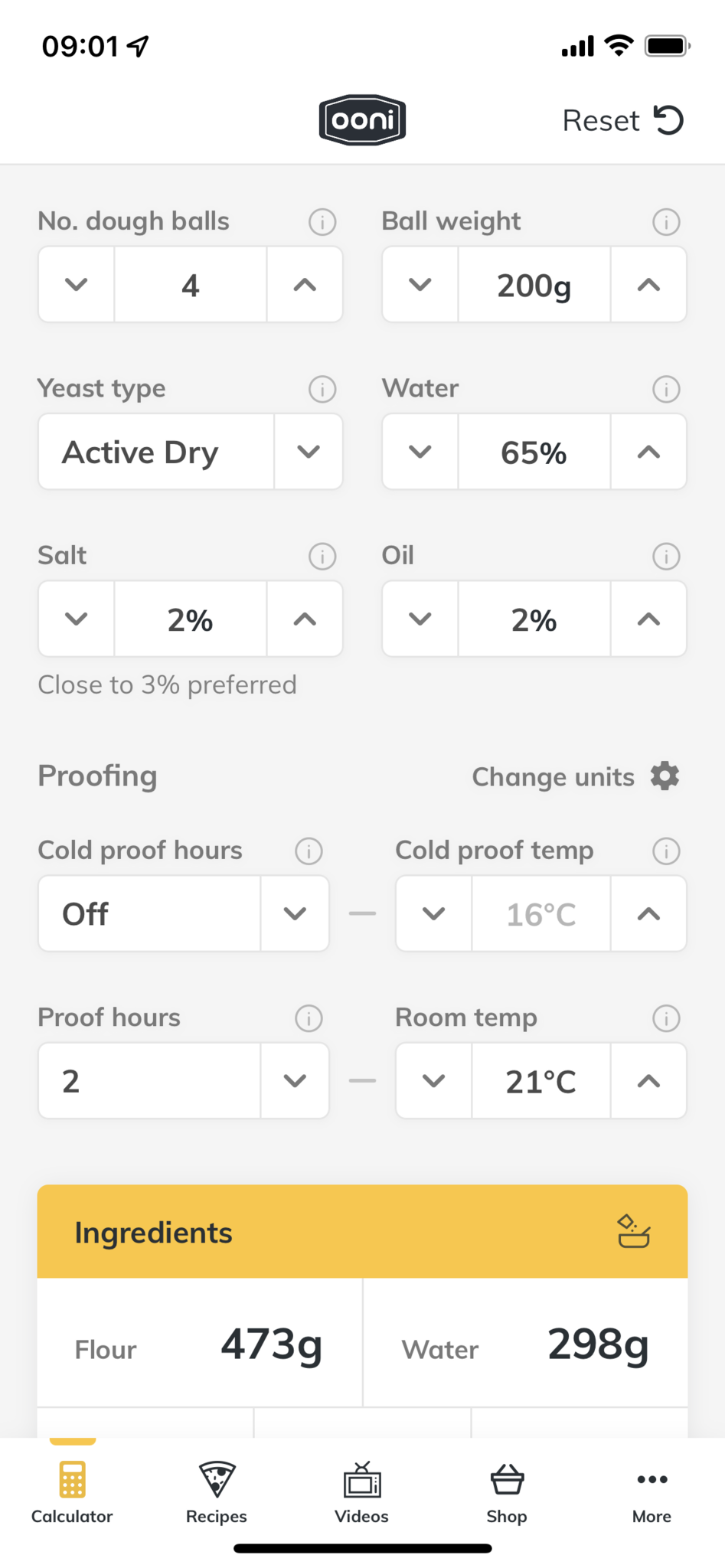Open the Shop tab

point(507,1491)
